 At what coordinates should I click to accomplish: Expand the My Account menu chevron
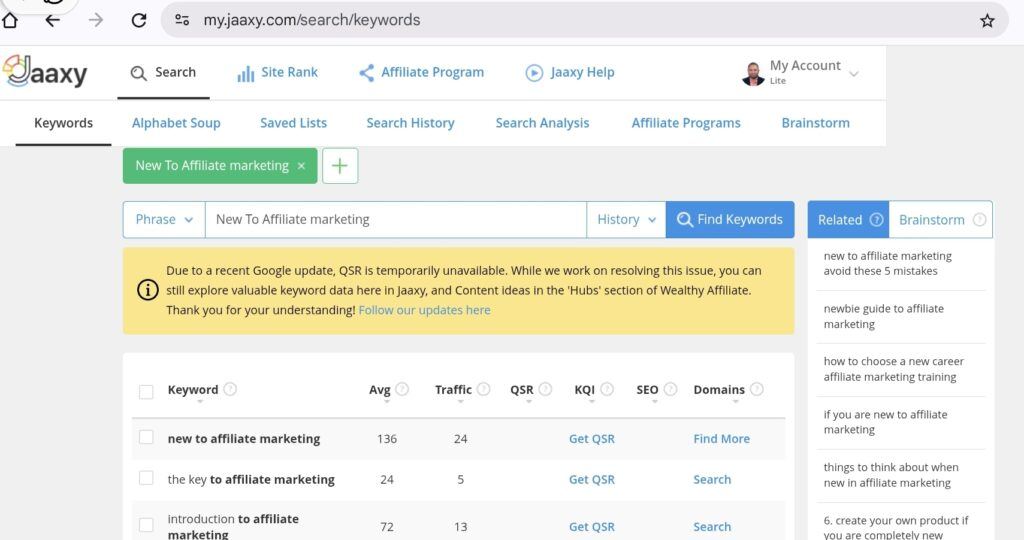click(853, 74)
